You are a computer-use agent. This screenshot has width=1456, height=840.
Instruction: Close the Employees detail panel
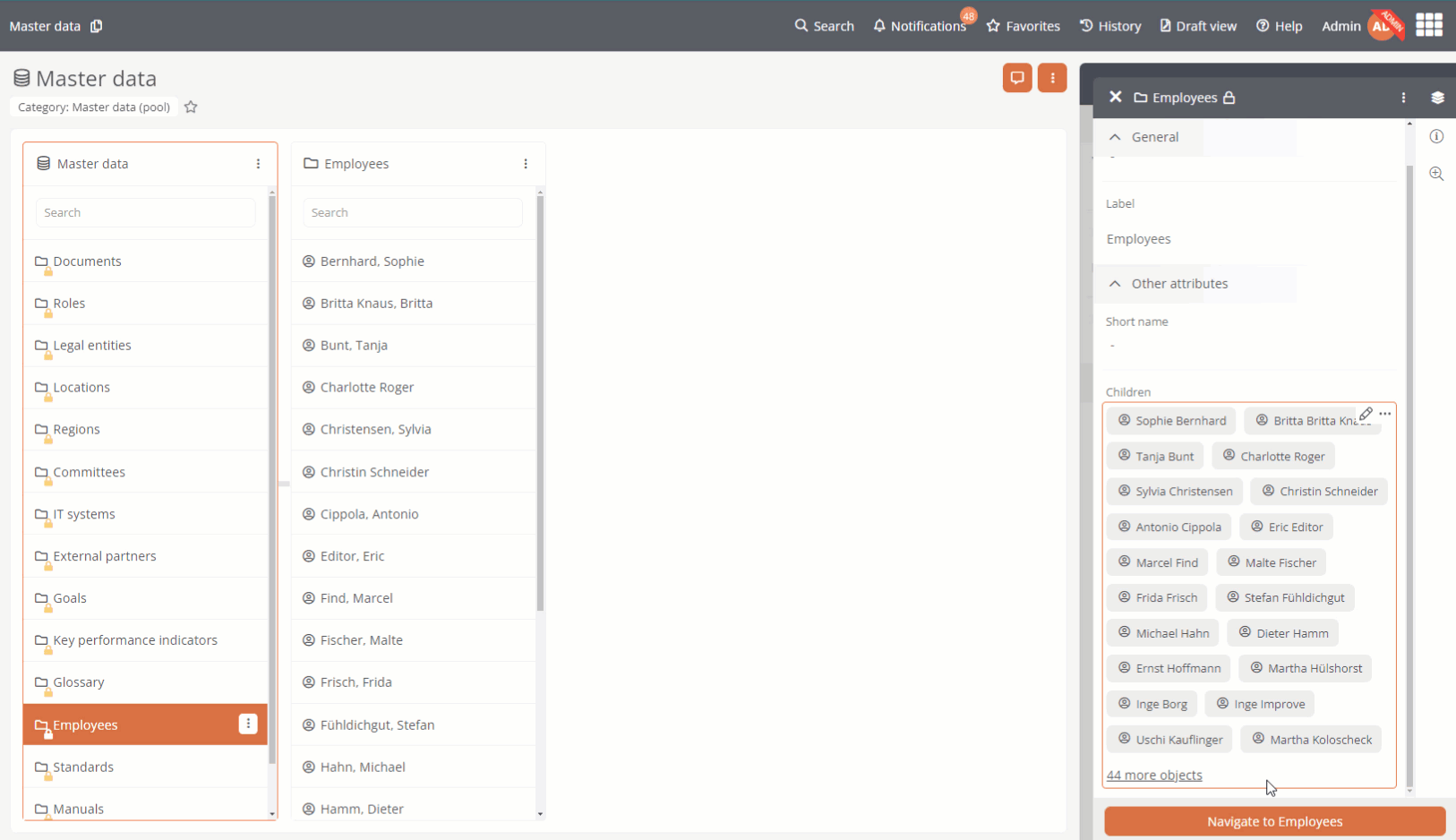coord(1115,97)
